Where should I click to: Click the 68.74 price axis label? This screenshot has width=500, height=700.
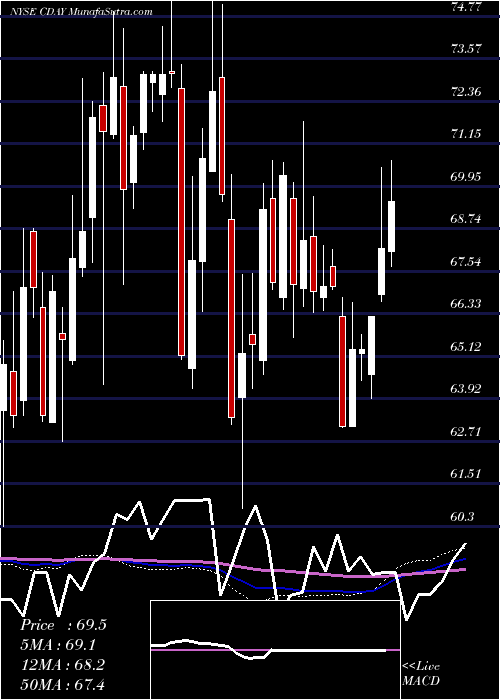(x=466, y=219)
